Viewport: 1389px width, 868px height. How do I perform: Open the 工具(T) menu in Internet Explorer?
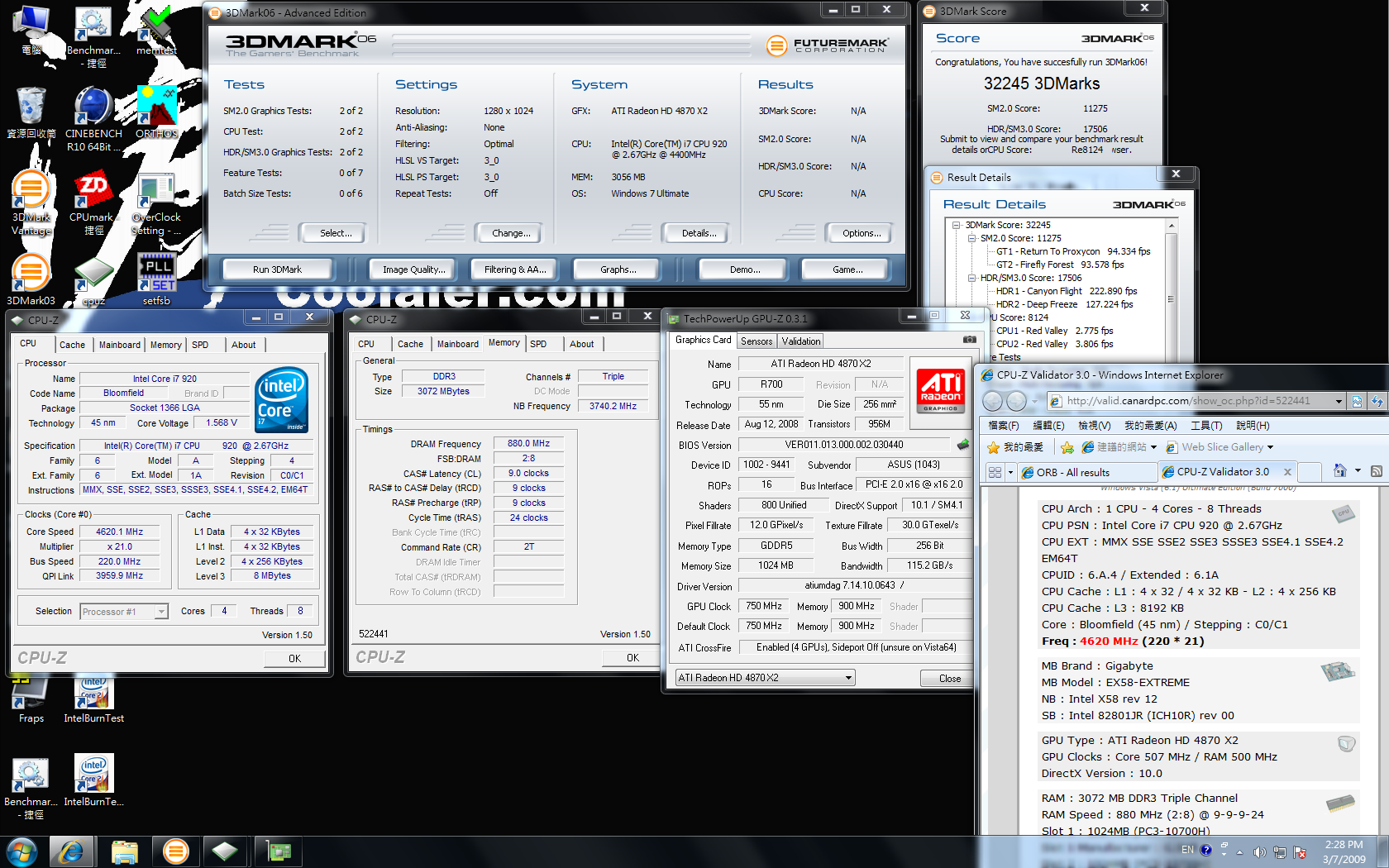point(1206,425)
